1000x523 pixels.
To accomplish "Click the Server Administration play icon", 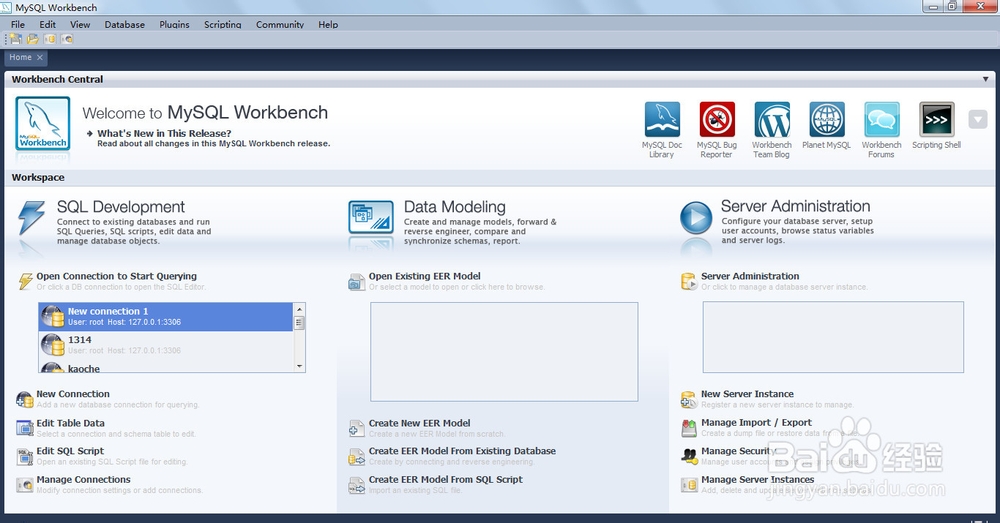I will click(695, 217).
